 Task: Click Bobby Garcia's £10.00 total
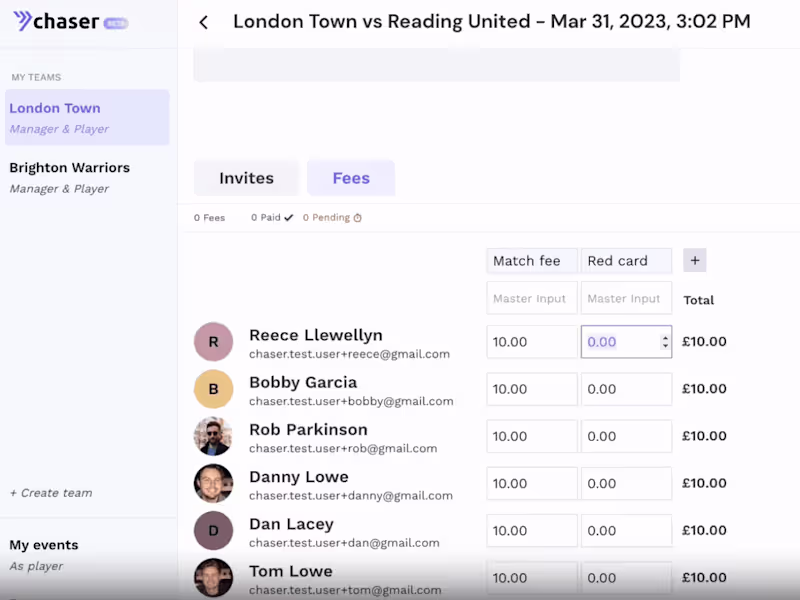pos(704,389)
